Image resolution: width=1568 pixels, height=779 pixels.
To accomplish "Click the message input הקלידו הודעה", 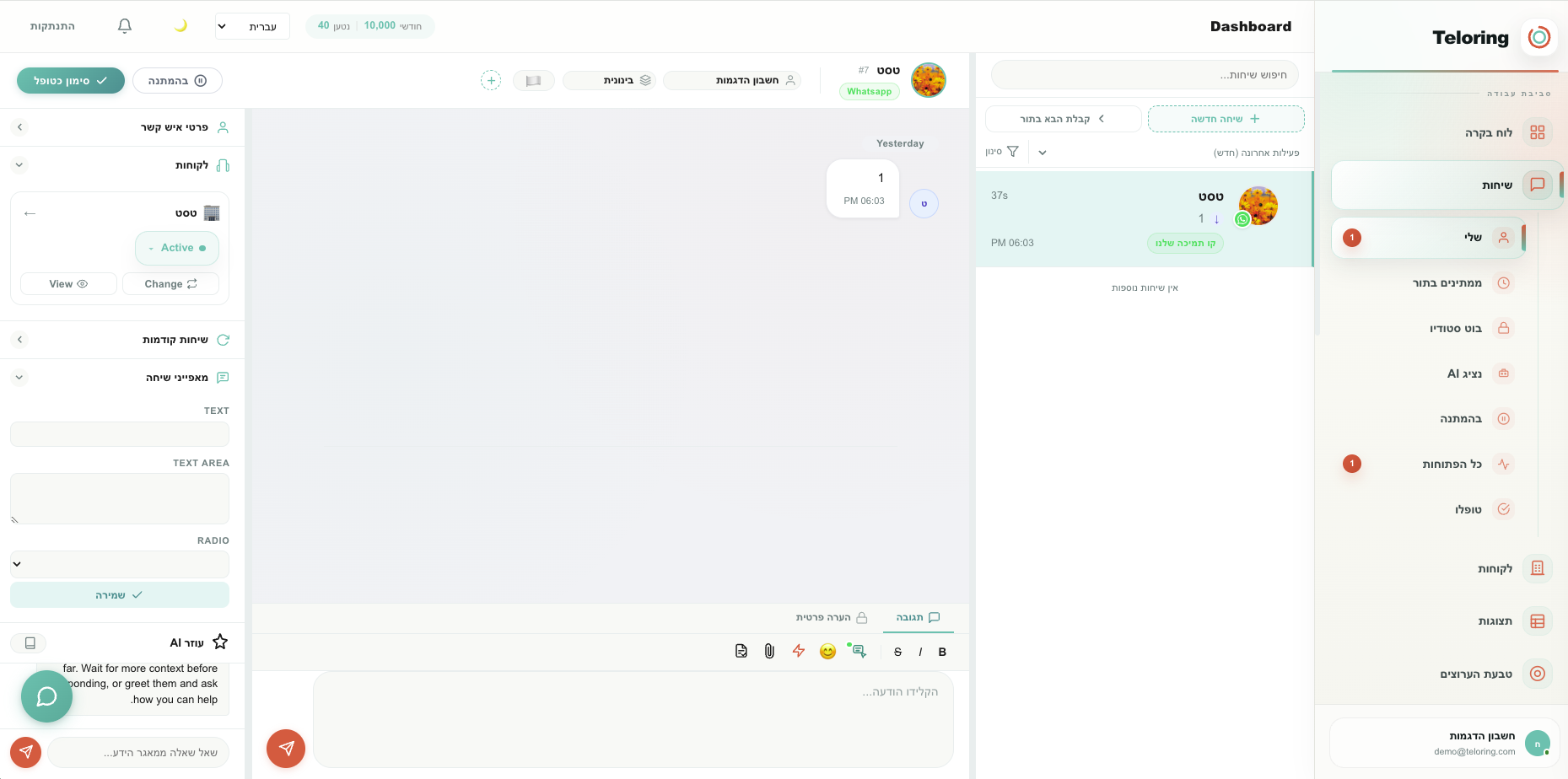I will click(x=633, y=719).
